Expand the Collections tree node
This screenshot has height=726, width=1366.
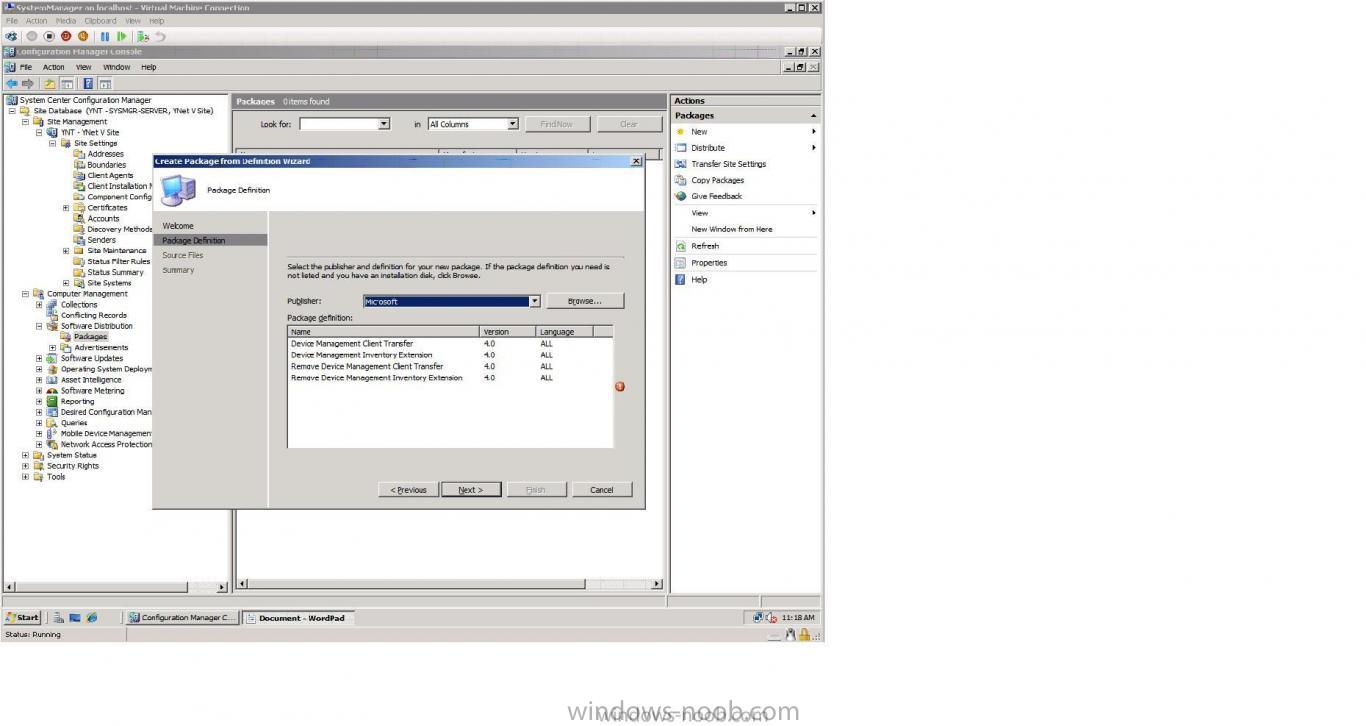point(39,305)
